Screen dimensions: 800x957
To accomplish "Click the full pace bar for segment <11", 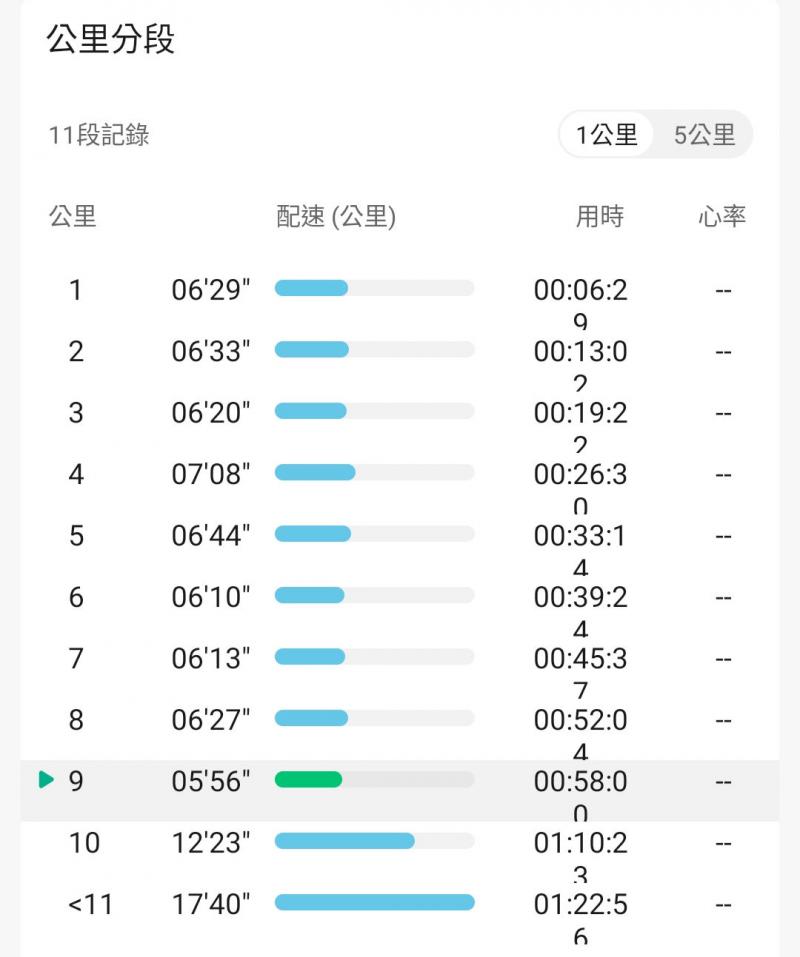I will click(x=374, y=903).
